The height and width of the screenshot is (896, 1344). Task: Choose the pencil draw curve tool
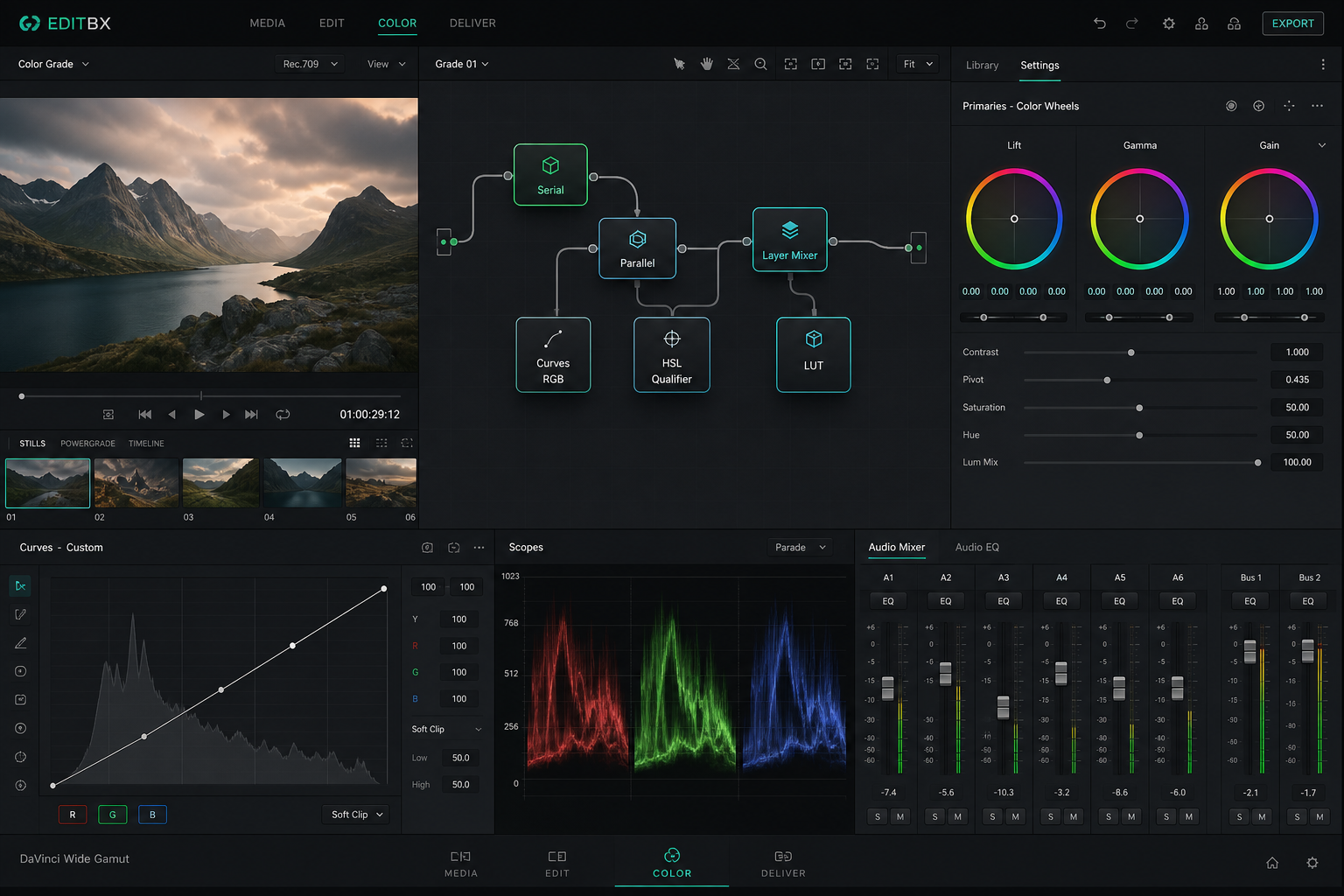click(20, 643)
